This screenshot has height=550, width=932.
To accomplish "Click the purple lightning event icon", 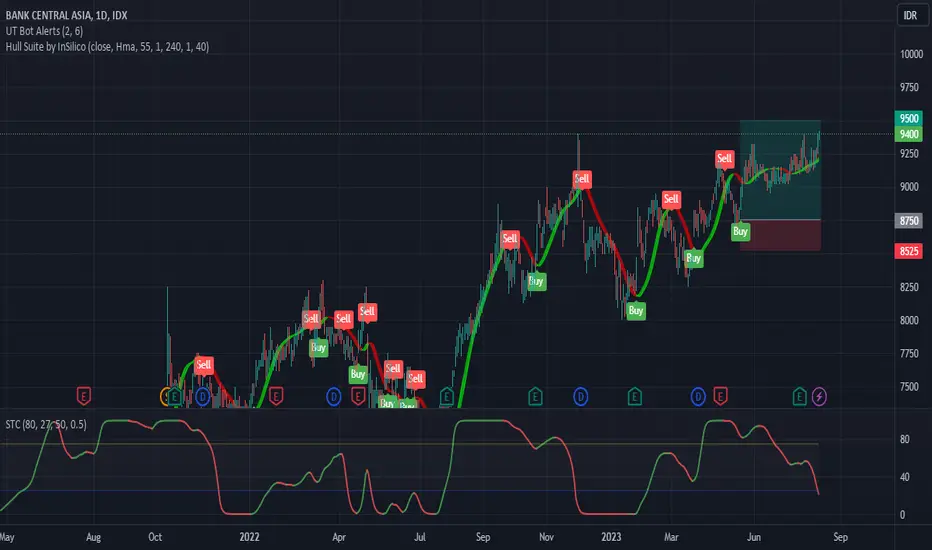I will pyautogui.click(x=819, y=396).
